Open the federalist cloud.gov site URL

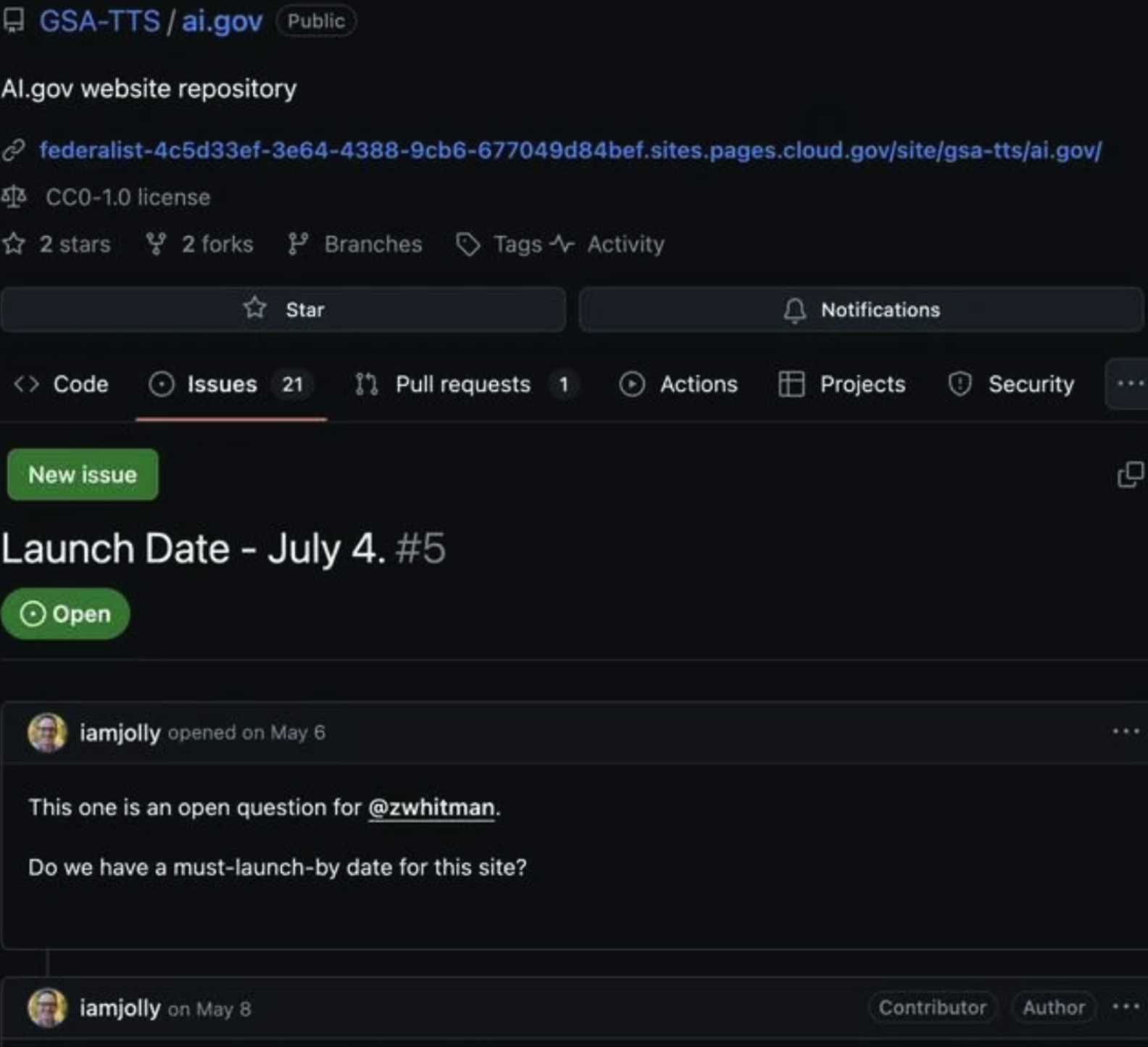coord(570,150)
